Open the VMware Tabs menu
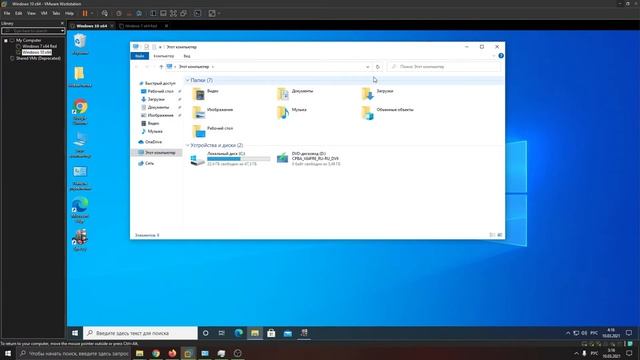The width and height of the screenshot is (640, 360). click(56, 13)
